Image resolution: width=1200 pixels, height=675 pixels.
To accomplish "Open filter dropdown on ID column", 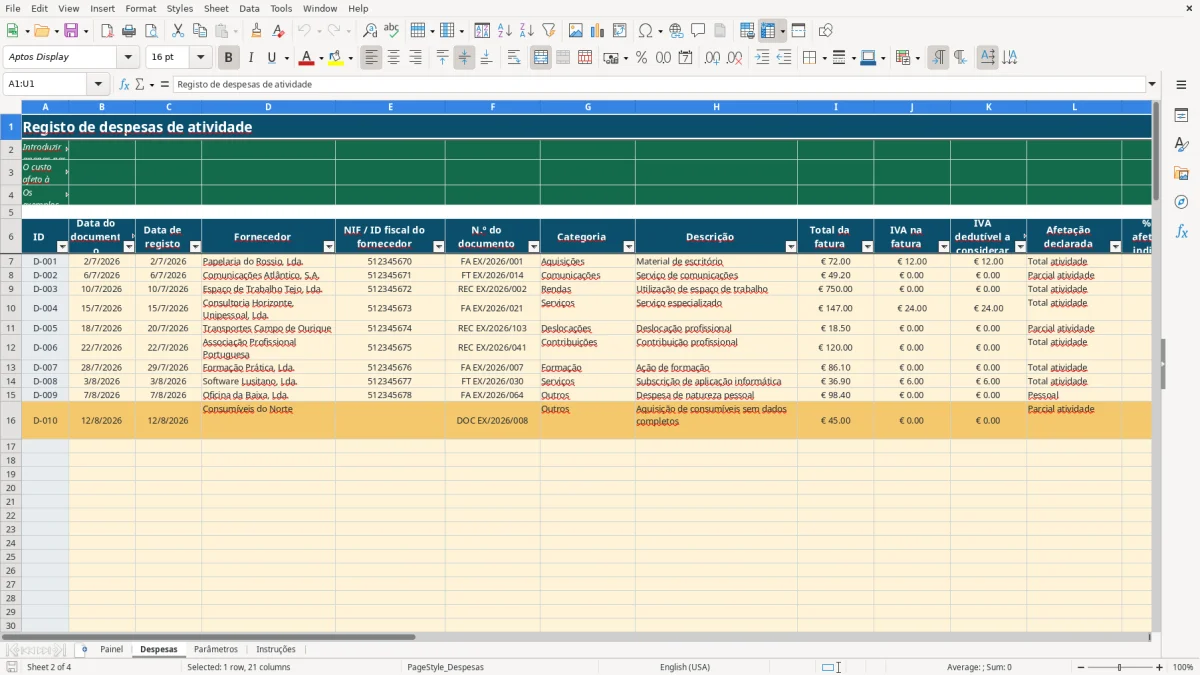I will 62,246.
